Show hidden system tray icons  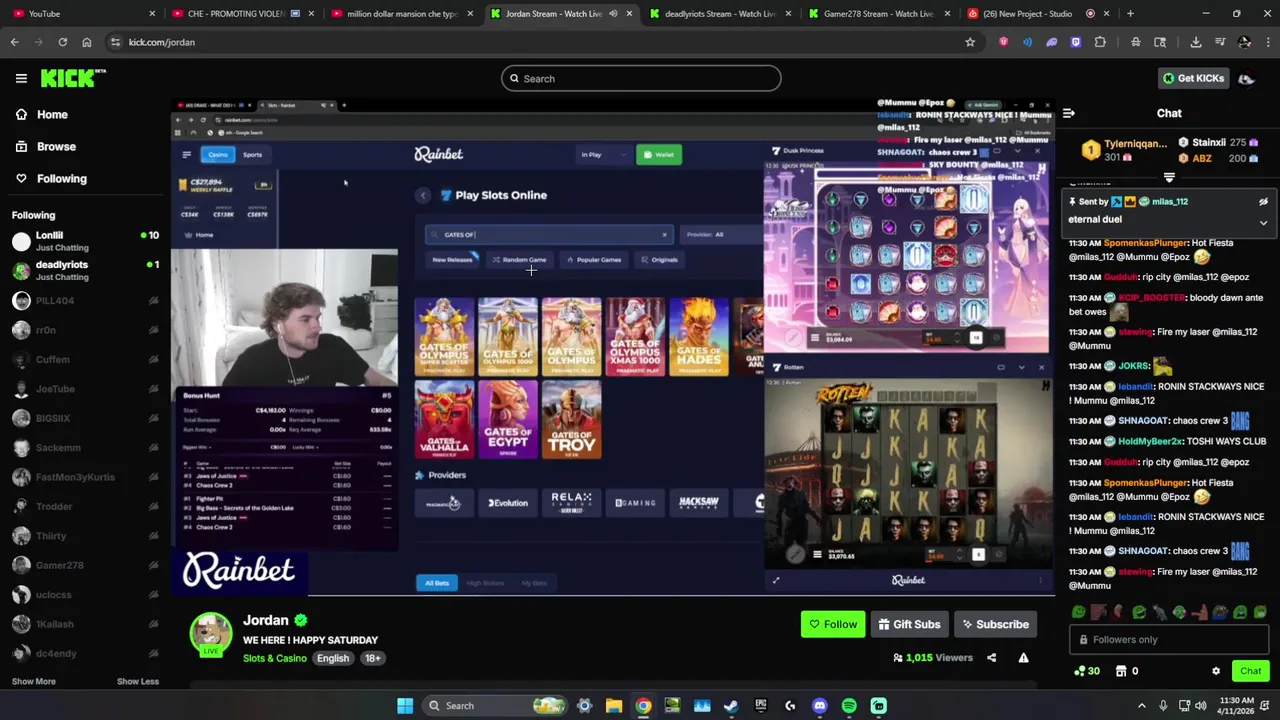[x=1141, y=706]
